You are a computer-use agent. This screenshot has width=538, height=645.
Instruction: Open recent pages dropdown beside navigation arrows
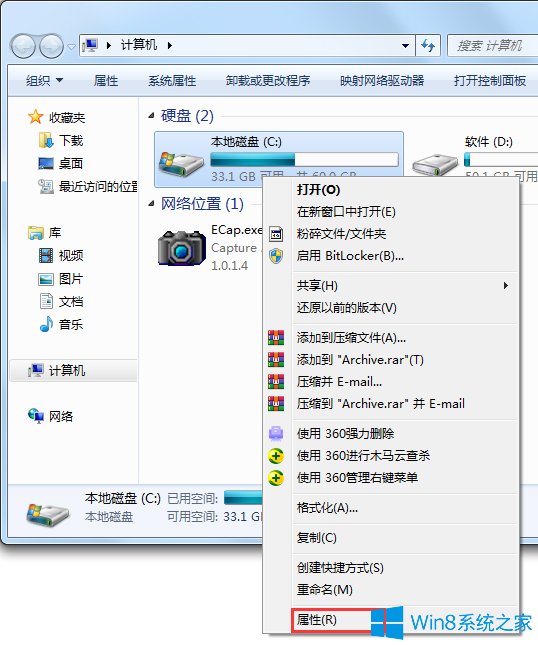pos(71,46)
